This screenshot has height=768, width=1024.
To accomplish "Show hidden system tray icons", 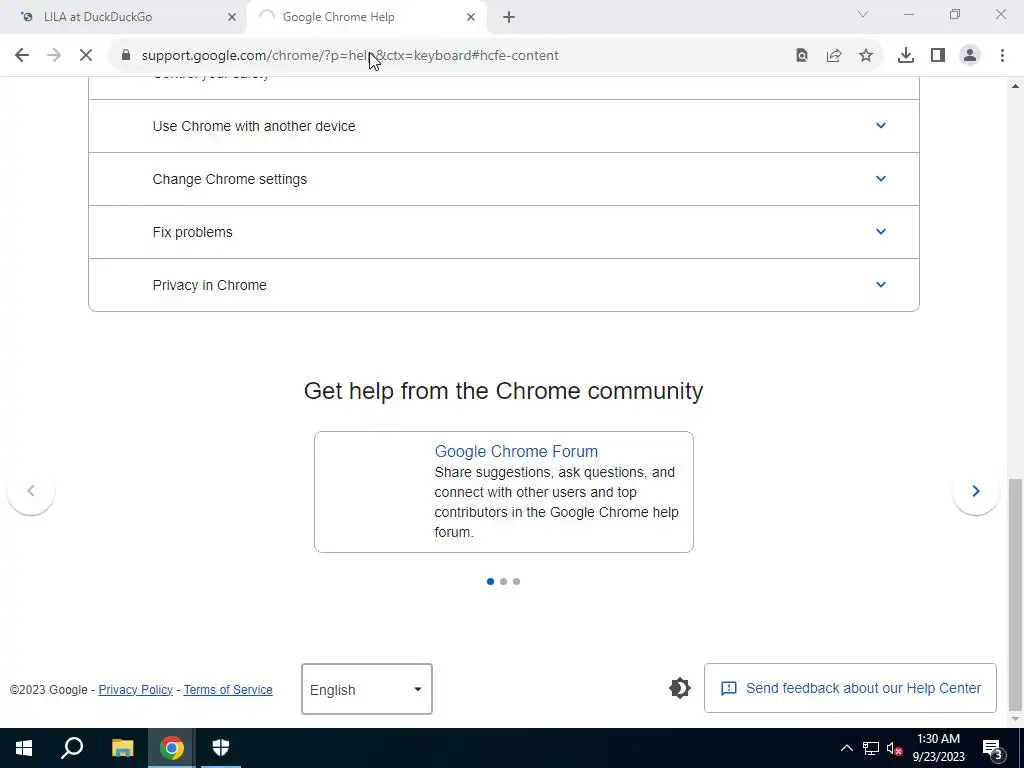I will click(846, 748).
